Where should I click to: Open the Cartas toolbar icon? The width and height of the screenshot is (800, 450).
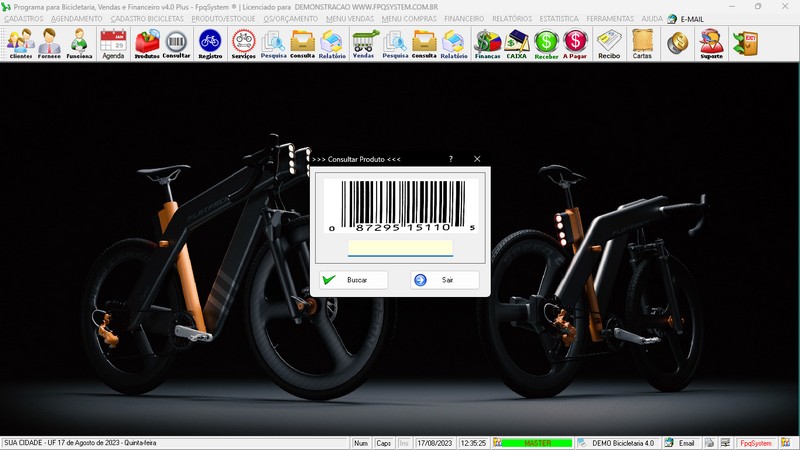point(642,44)
